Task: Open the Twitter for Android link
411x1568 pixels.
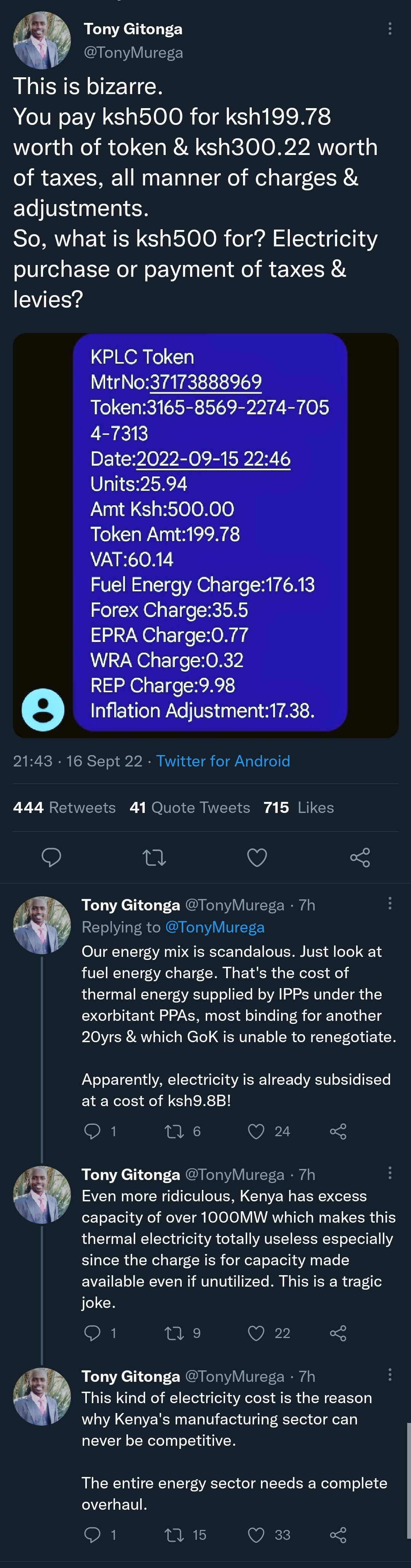Action: (223, 761)
